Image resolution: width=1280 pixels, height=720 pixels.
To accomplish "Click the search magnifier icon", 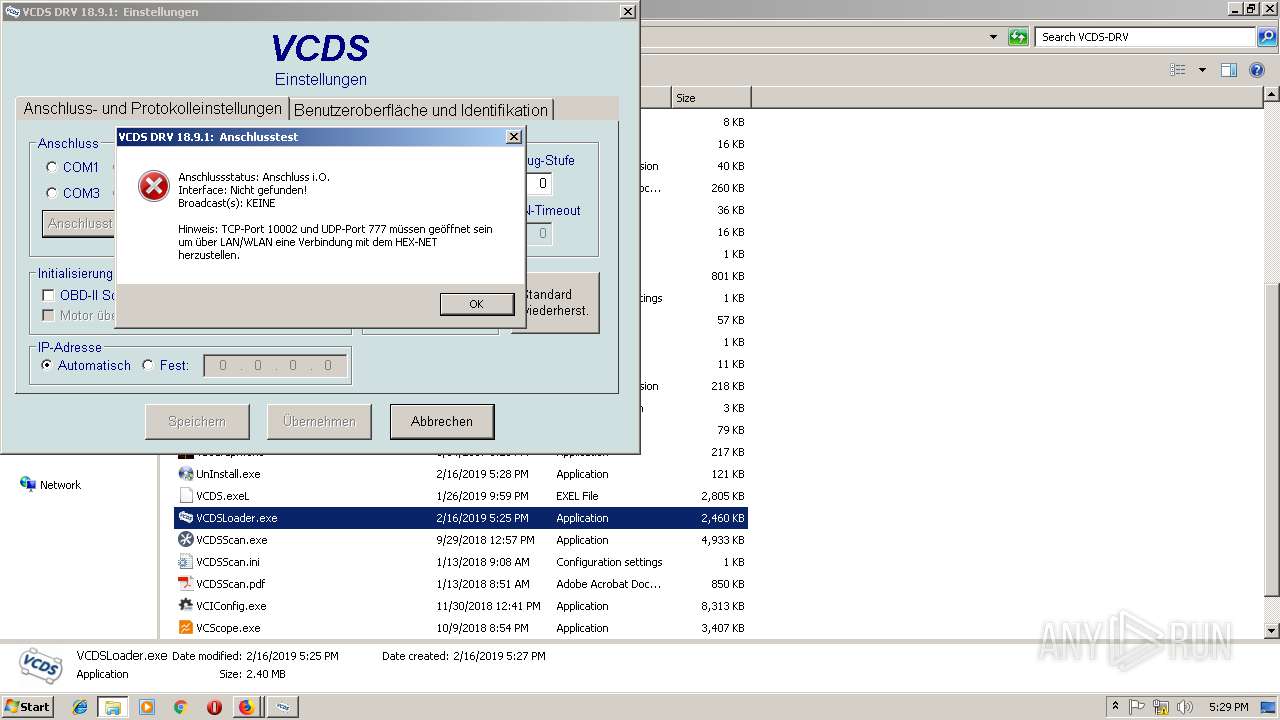I will [1267, 37].
